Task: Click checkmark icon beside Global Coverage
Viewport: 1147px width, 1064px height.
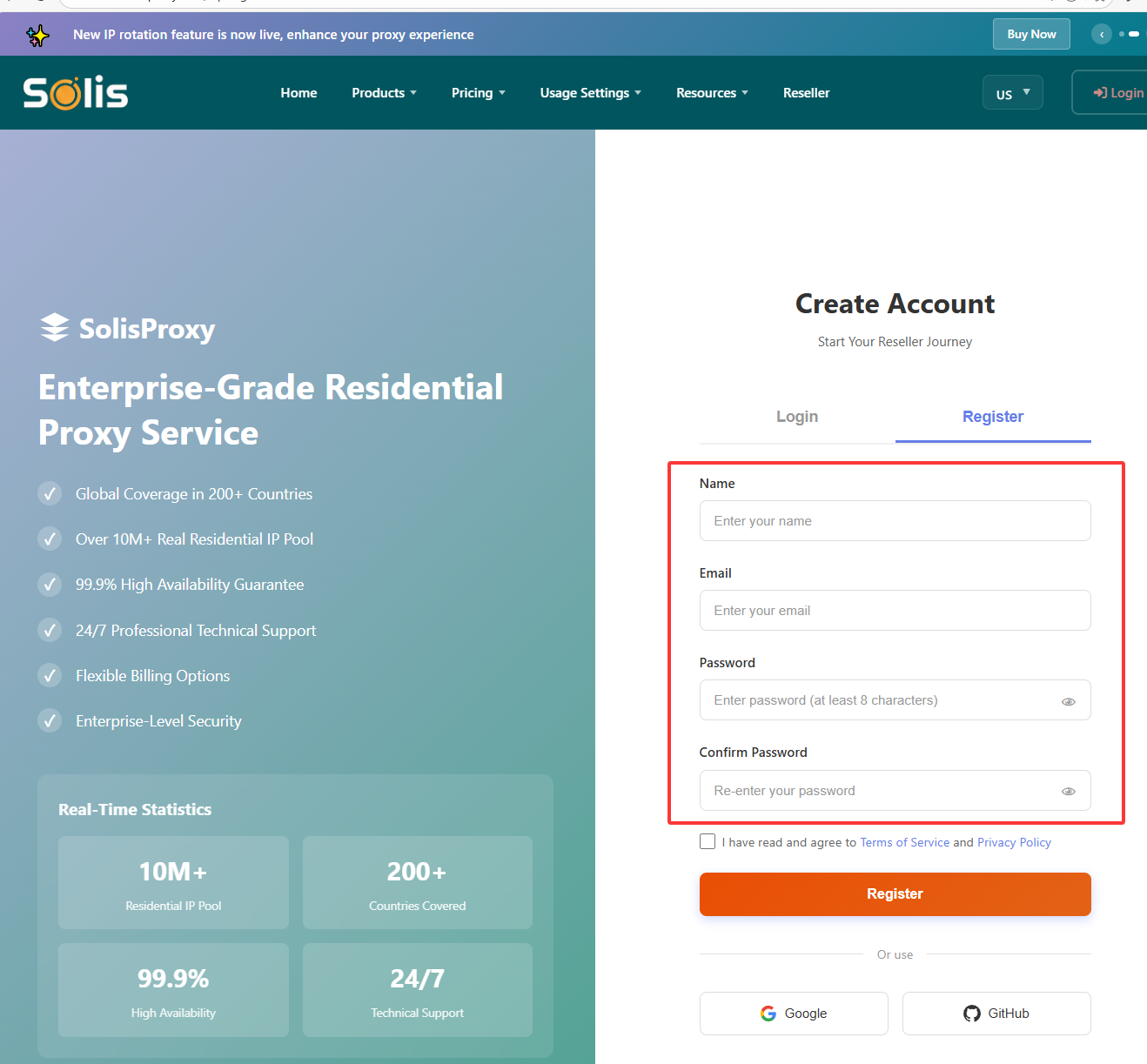Action: [x=50, y=494]
